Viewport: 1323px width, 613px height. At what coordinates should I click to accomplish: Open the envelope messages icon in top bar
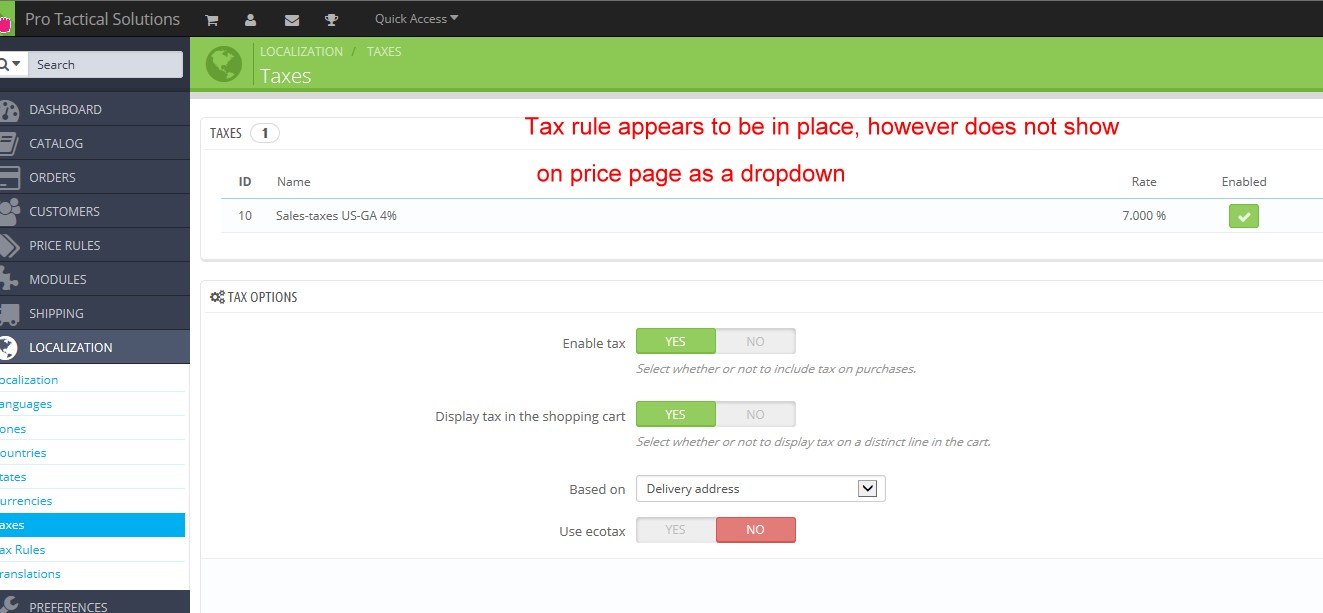292,20
